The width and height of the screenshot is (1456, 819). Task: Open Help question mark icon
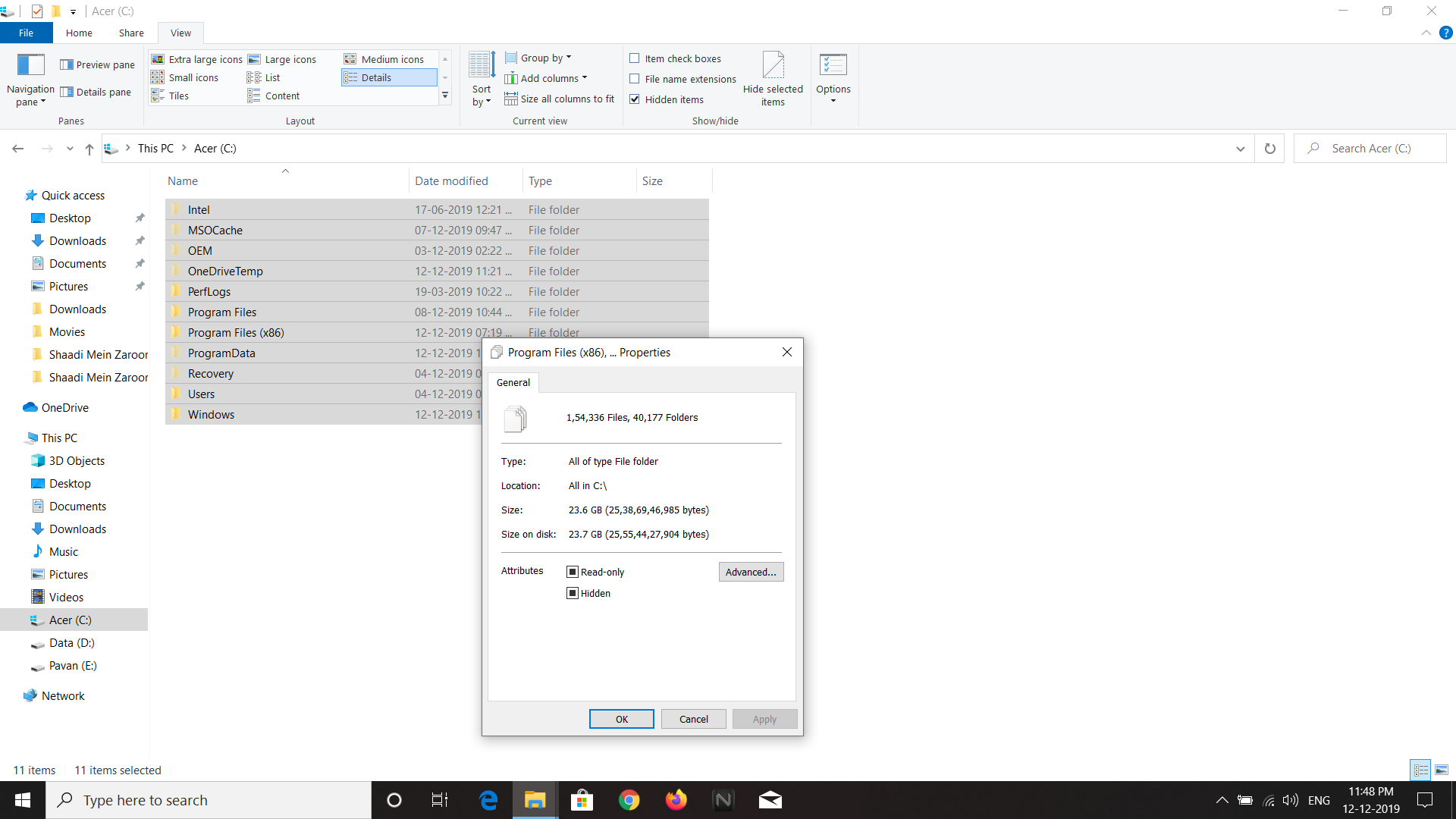pos(1445,33)
